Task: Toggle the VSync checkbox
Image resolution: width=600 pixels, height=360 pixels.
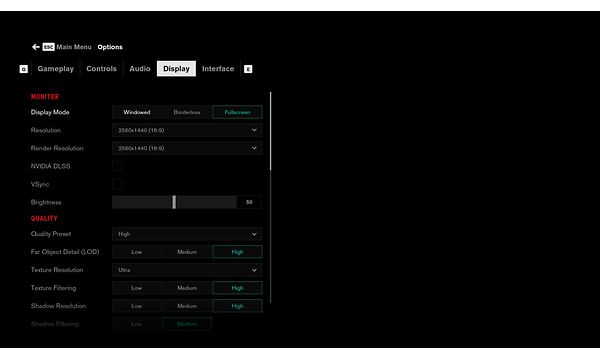Action: pos(117,184)
